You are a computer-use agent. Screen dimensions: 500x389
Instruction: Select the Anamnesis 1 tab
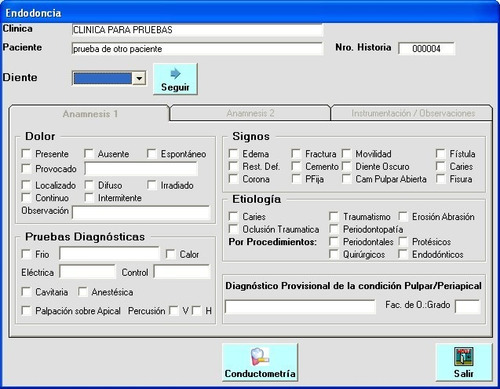click(90, 114)
